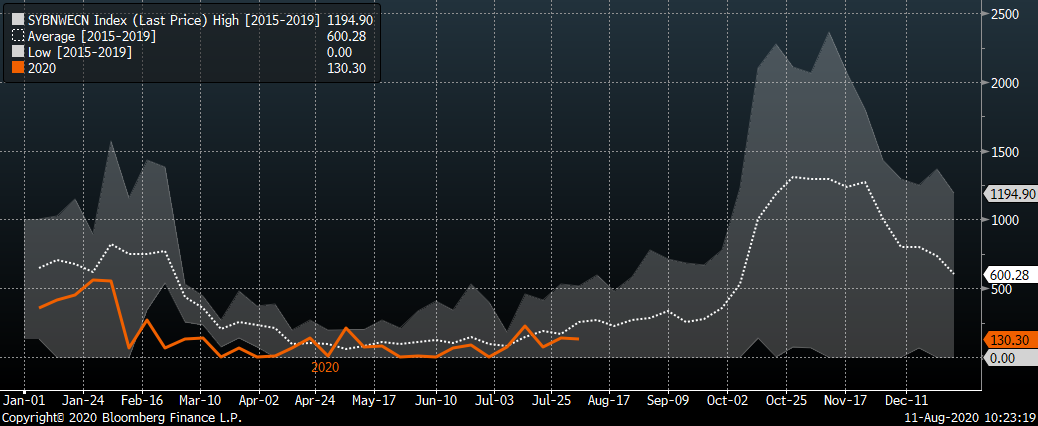Image resolution: width=1038 pixels, height=426 pixels.
Task: Click the Dec-11 date on the x-axis
Action: pos(904,398)
